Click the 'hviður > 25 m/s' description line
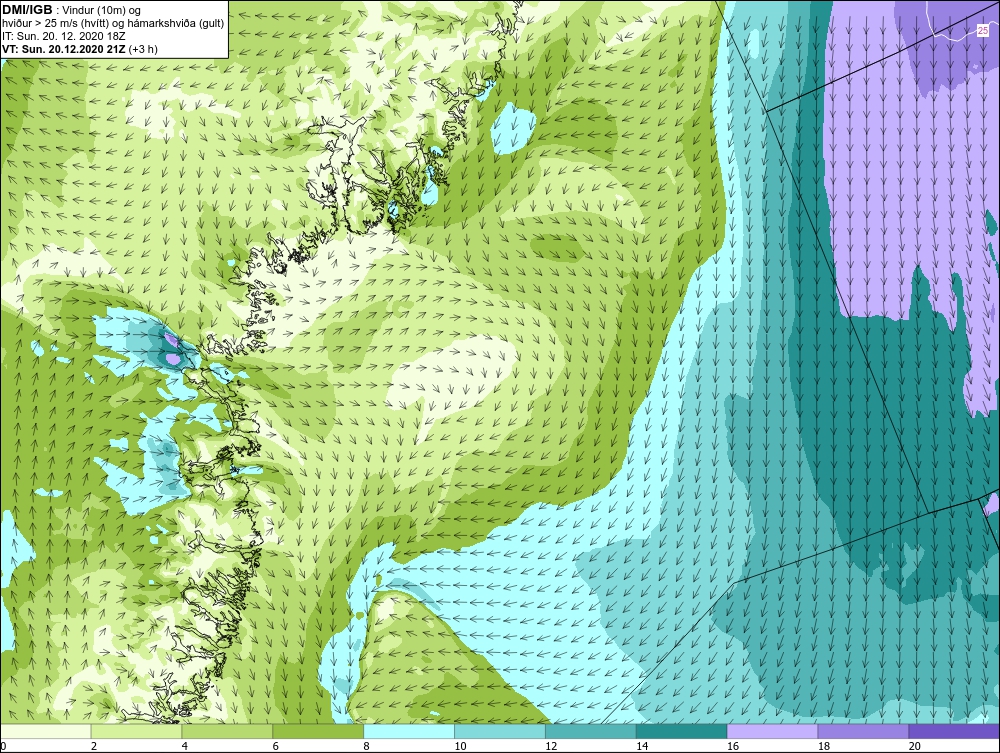The height and width of the screenshot is (753, 1000). click(x=113, y=24)
